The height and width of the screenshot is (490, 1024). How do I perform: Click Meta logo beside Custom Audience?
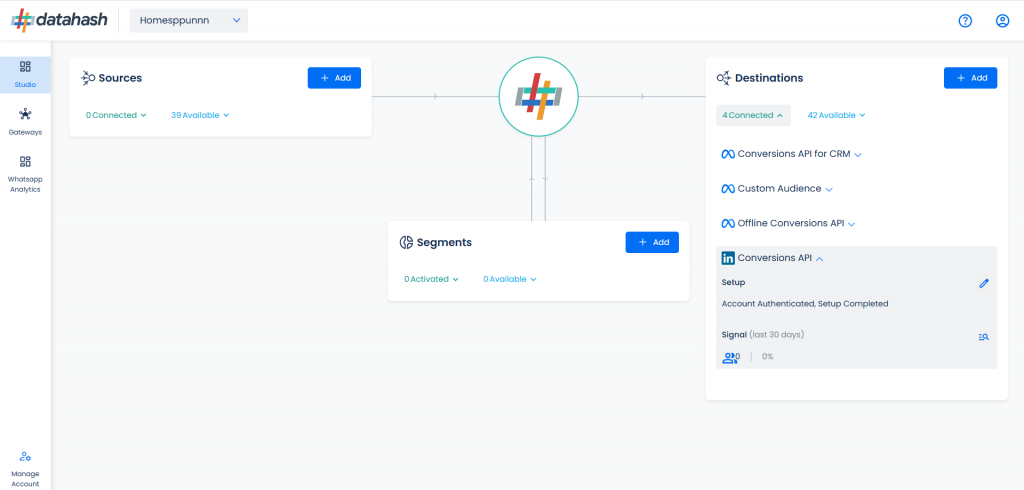728,189
